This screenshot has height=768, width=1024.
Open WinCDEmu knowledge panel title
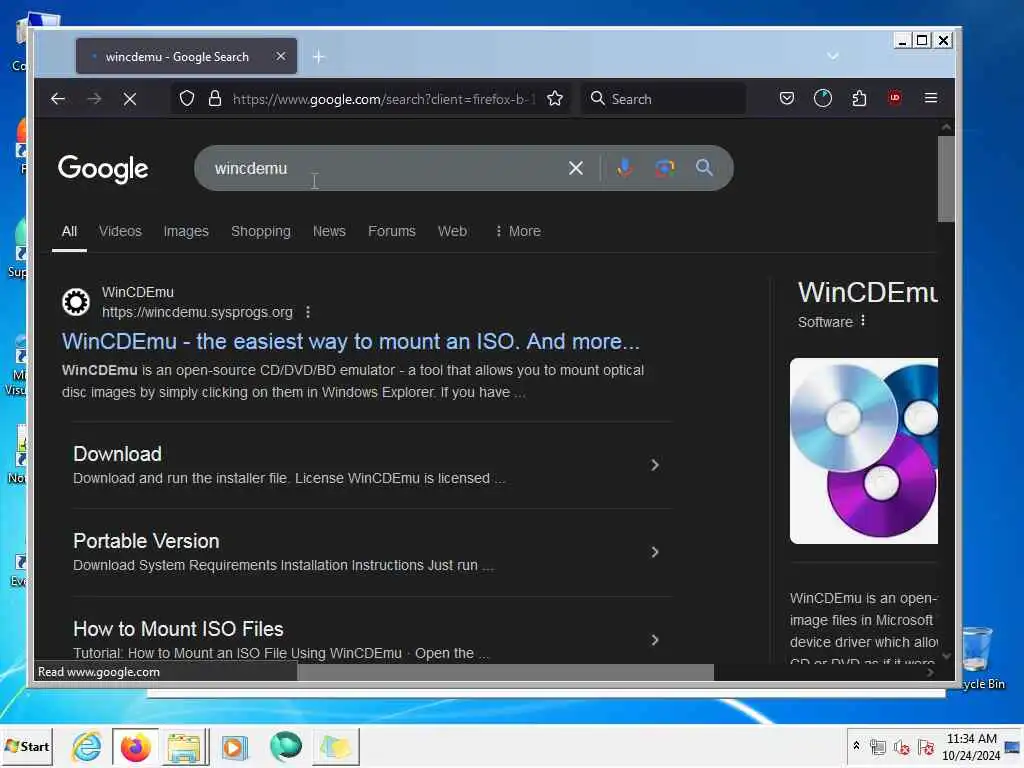tap(868, 292)
